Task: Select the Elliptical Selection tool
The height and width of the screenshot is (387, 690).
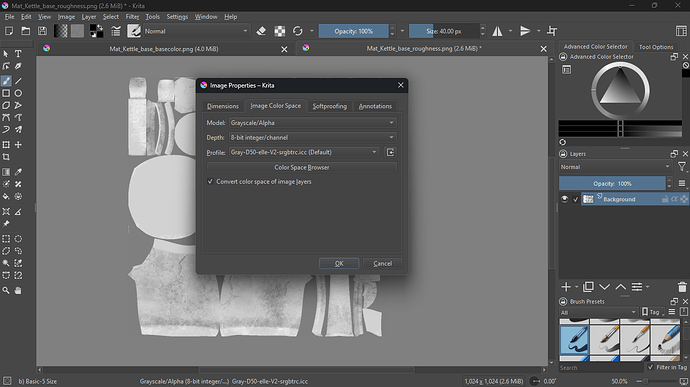Action: coord(18,239)
